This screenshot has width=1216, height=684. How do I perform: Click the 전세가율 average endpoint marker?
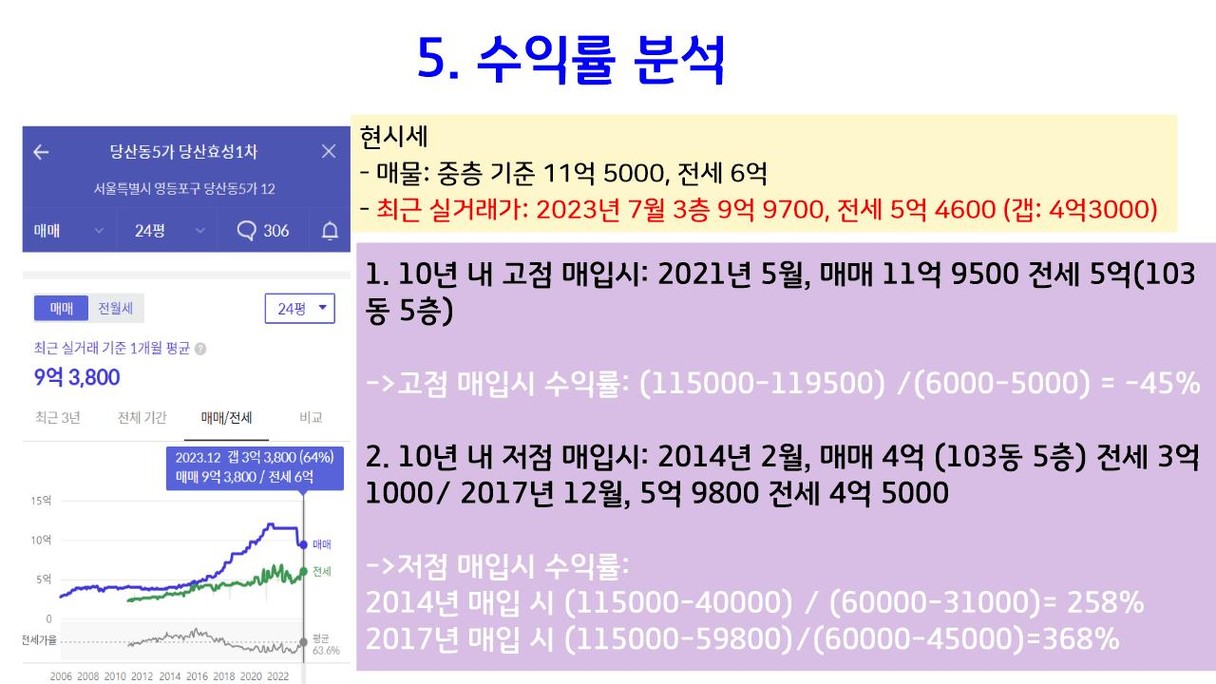pyautogui.click(x=304, y=642)
